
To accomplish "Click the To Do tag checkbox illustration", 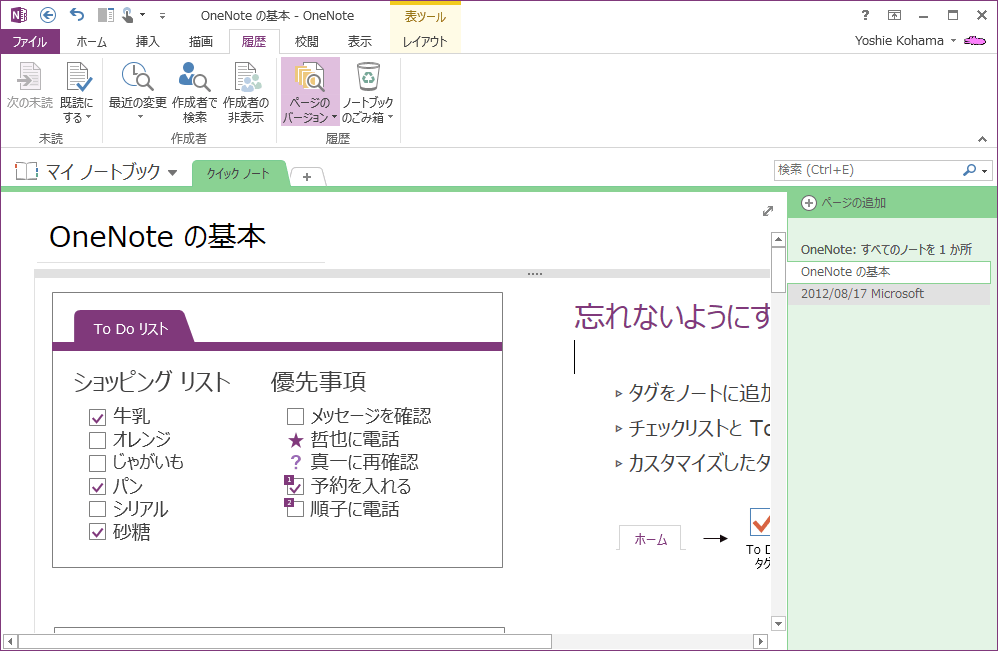I will (760, 522).
